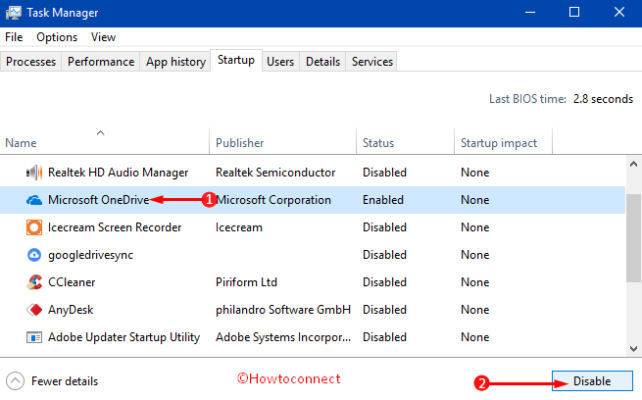Click the CCleaner icon
This screenshot has height=400, width=642.
[34, 282]
